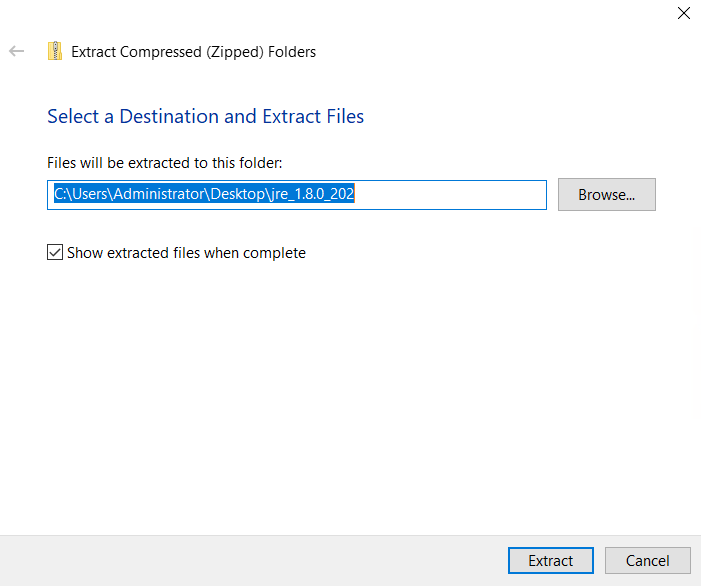Click the 'Files will be extracted to this folder' label
The width and height of the screenshot is (701, 586).
point(165,163)
